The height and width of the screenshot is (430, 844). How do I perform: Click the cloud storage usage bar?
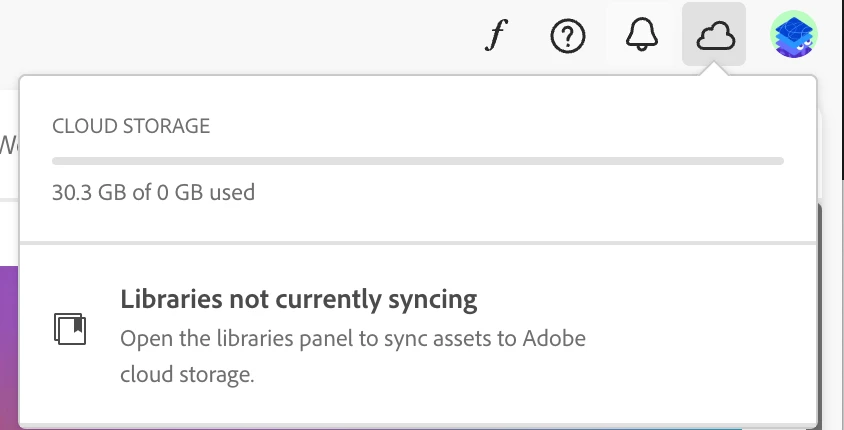tap(418, 160)
